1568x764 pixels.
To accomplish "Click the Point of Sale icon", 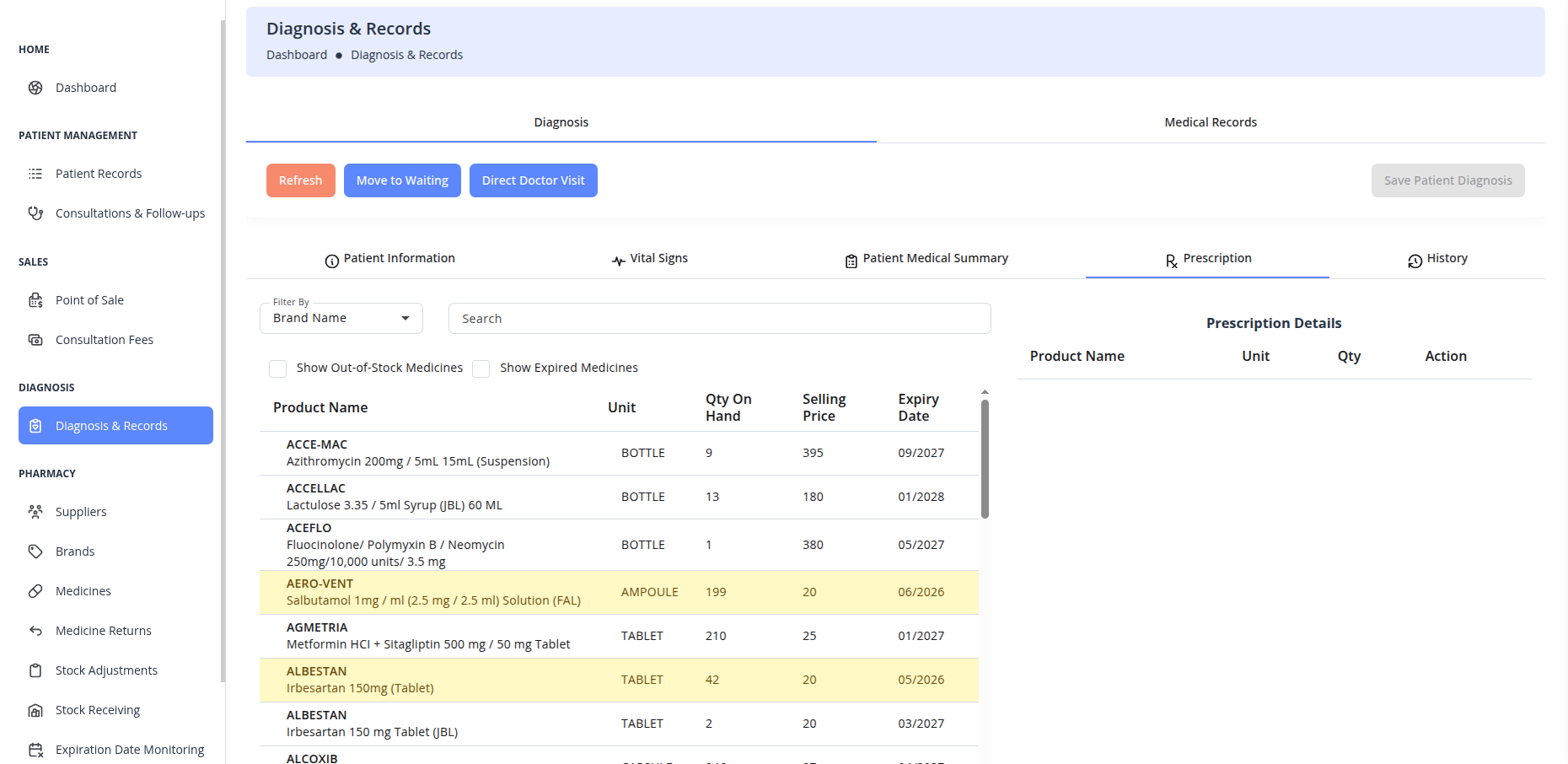I will (35, 300).
